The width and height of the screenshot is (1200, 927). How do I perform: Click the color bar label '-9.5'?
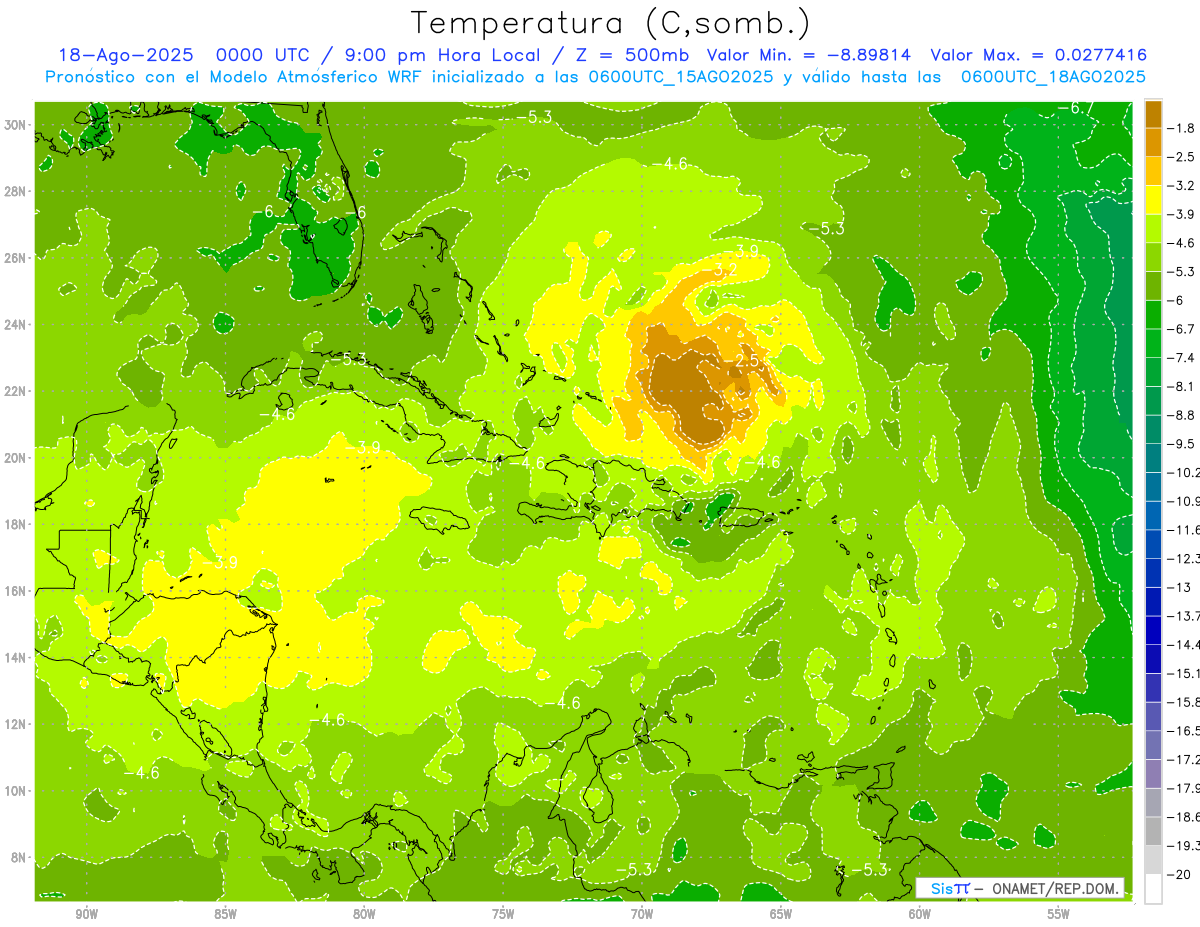1181,443
